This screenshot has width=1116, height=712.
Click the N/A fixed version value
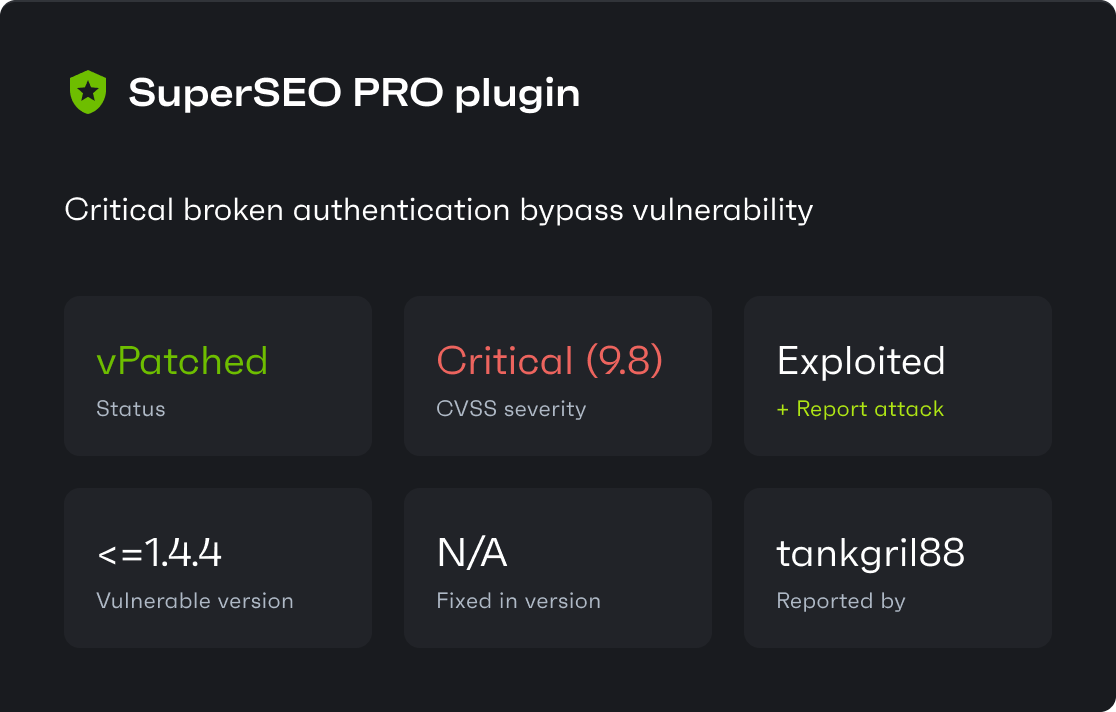pyautogui.click(x=472, y=553)
